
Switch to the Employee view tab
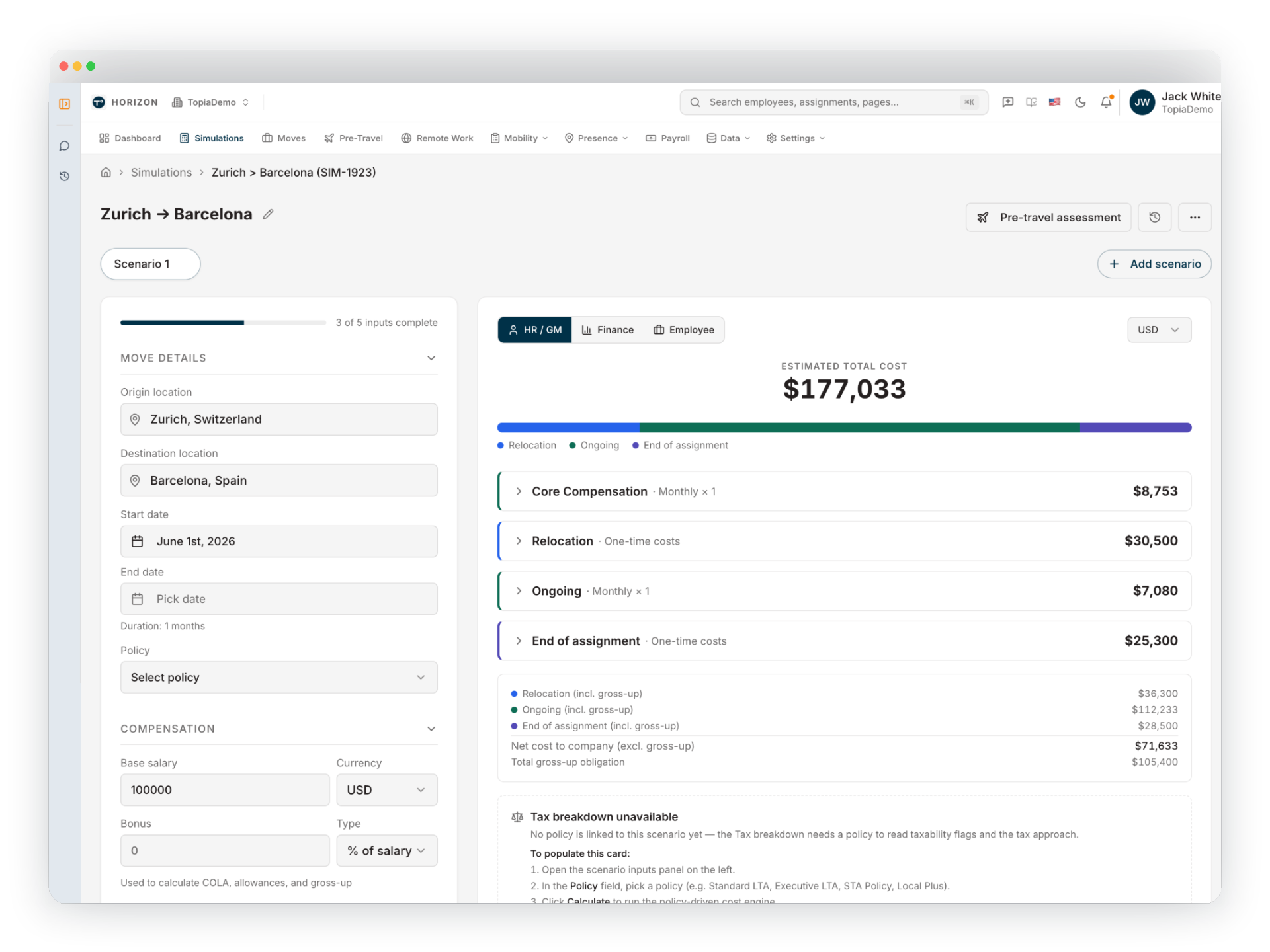click(x=684, y=330)
